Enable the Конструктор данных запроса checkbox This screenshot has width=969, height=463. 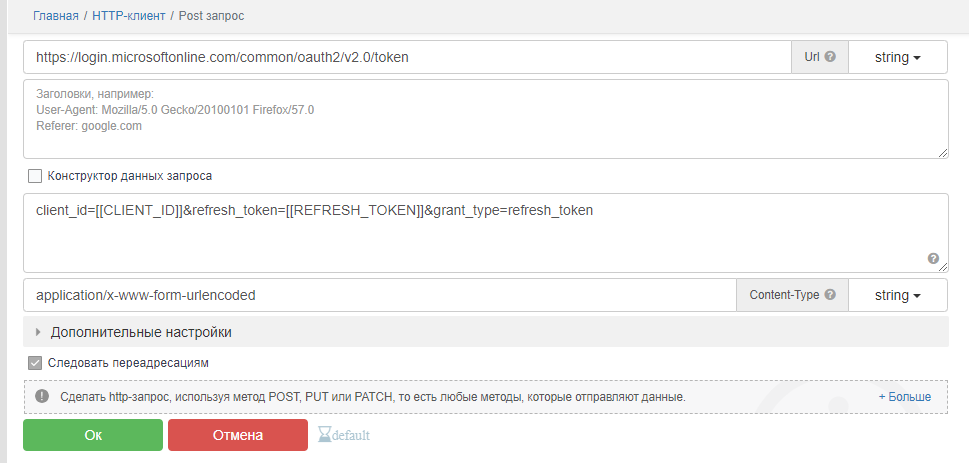click(x=36, y=176)
